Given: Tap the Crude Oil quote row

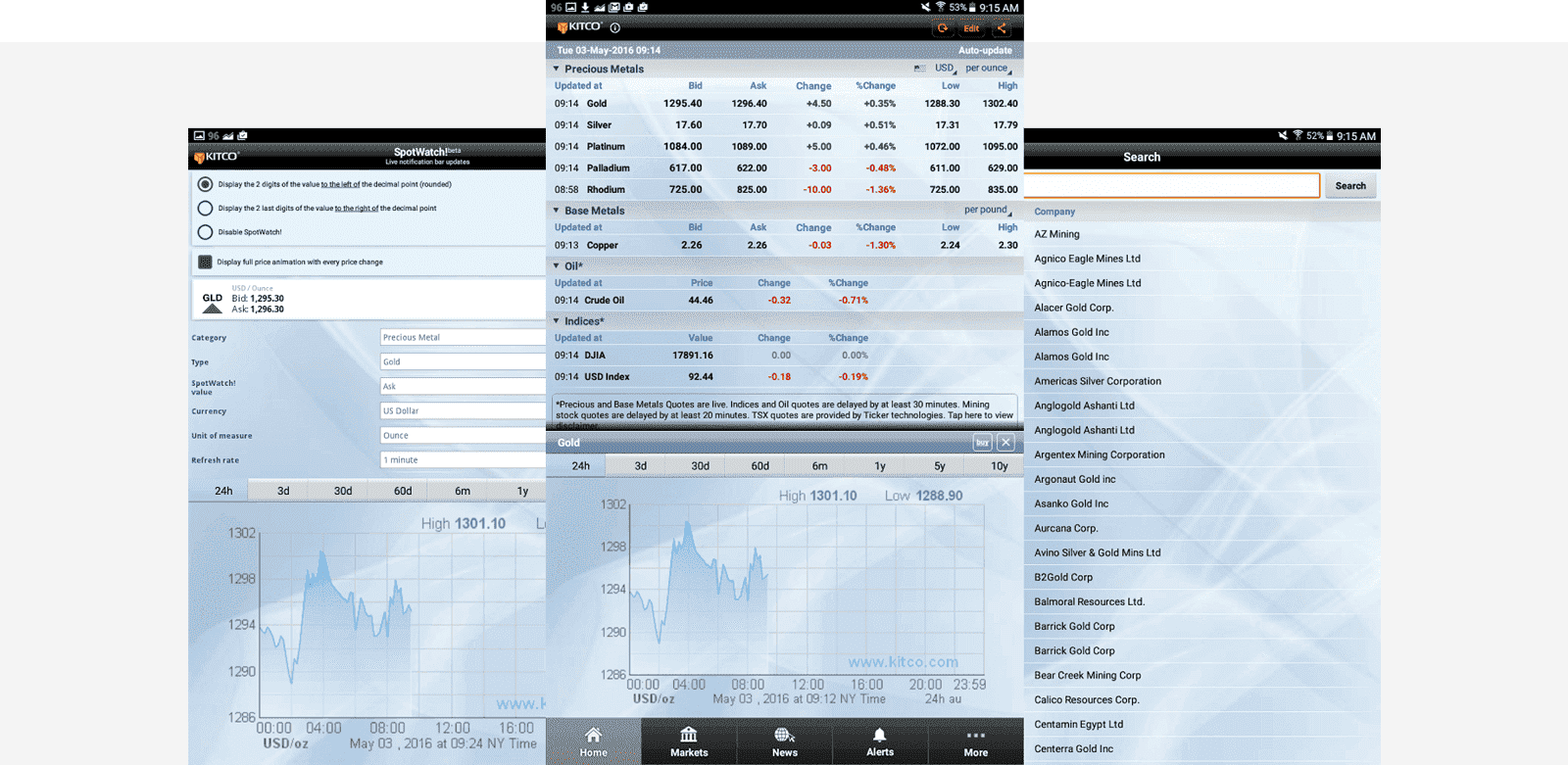Looking at the screenshot, I should (785, 300).
